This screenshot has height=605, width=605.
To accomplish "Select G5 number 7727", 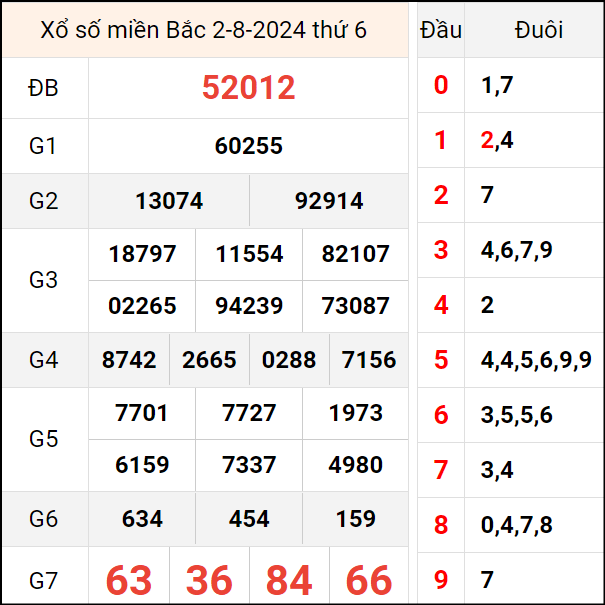I will [x=249, y=413].
